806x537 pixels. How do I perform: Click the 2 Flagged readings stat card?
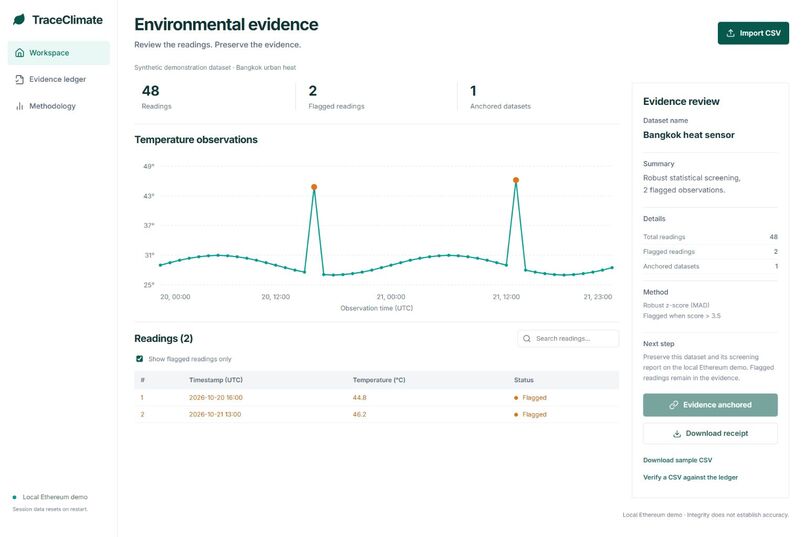click(x=377, y=97)
